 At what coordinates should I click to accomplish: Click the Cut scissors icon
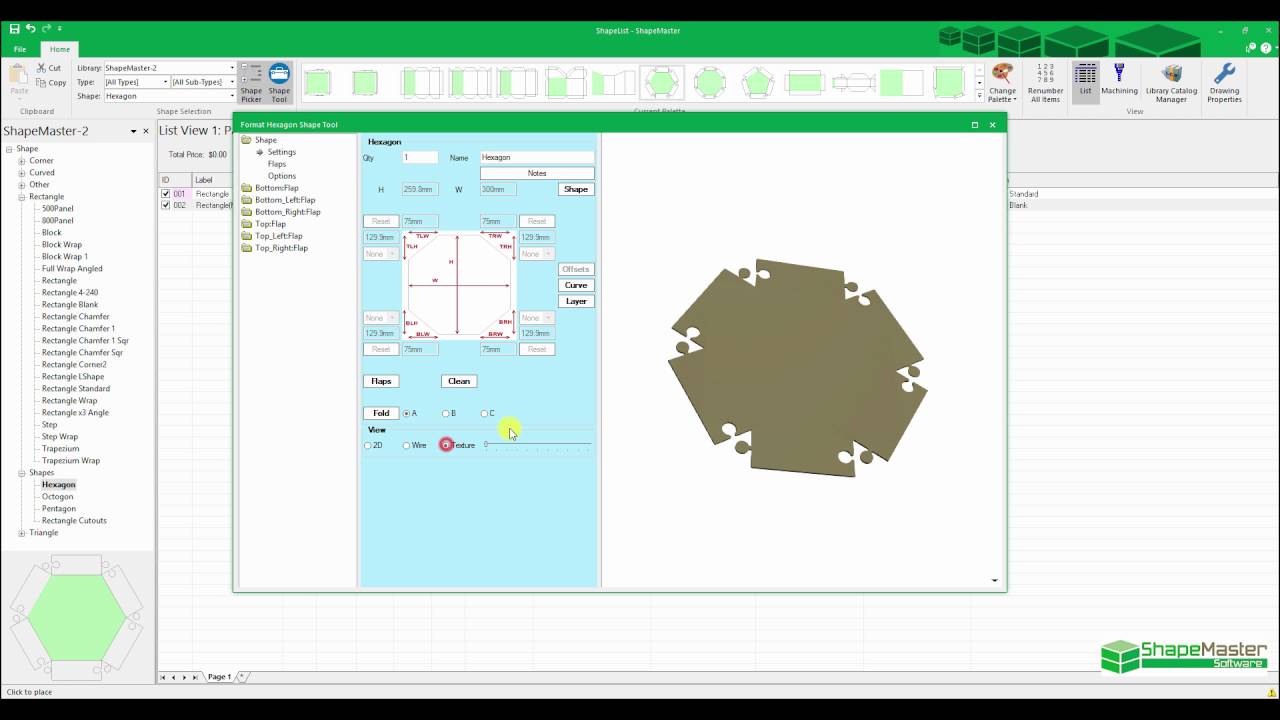pyautogui.click(x=41, y=68)
